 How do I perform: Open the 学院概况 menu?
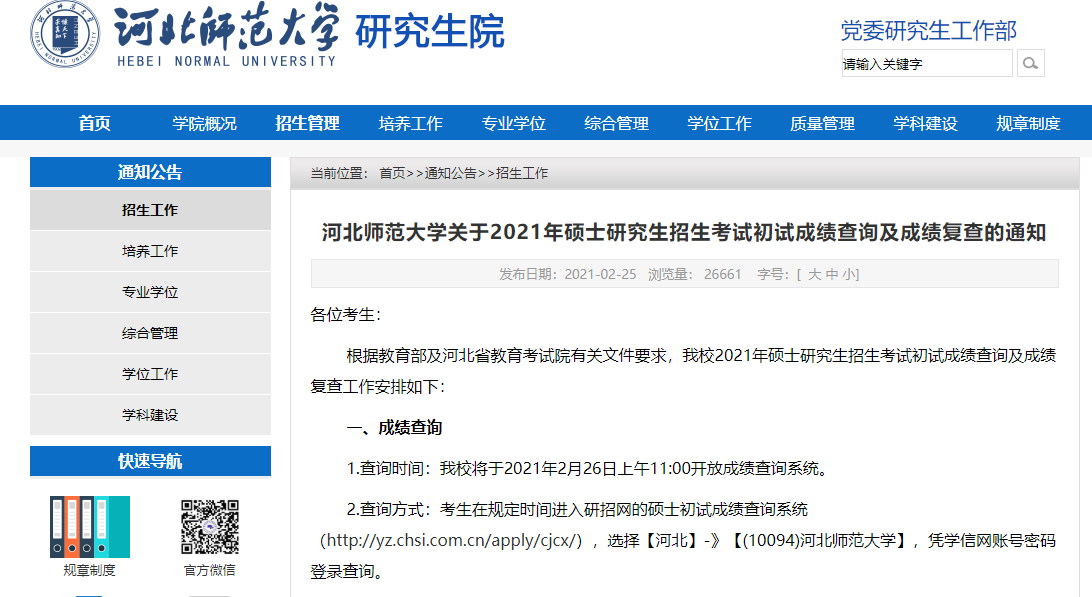coord(204,123)
